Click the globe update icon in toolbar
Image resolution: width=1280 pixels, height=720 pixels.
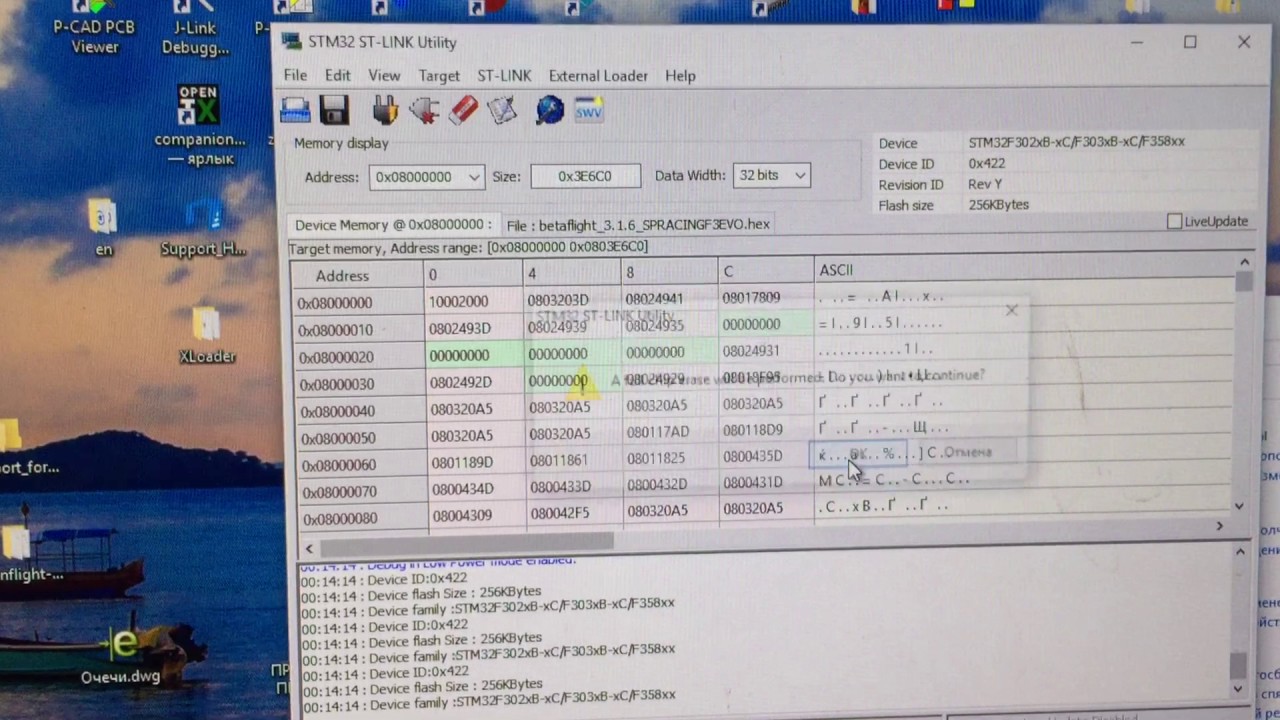pos(550,109)
